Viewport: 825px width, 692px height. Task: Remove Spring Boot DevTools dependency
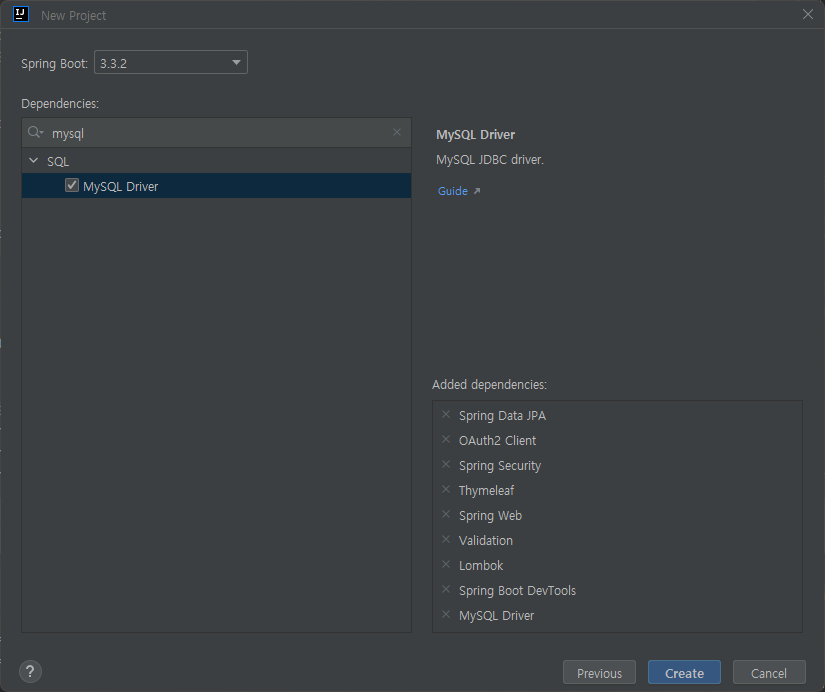pyautogui.click(x=446, y=589)
